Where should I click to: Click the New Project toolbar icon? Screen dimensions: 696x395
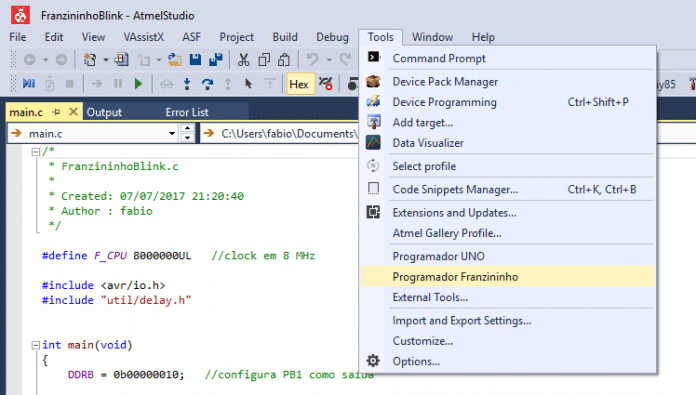click(90, 59)
